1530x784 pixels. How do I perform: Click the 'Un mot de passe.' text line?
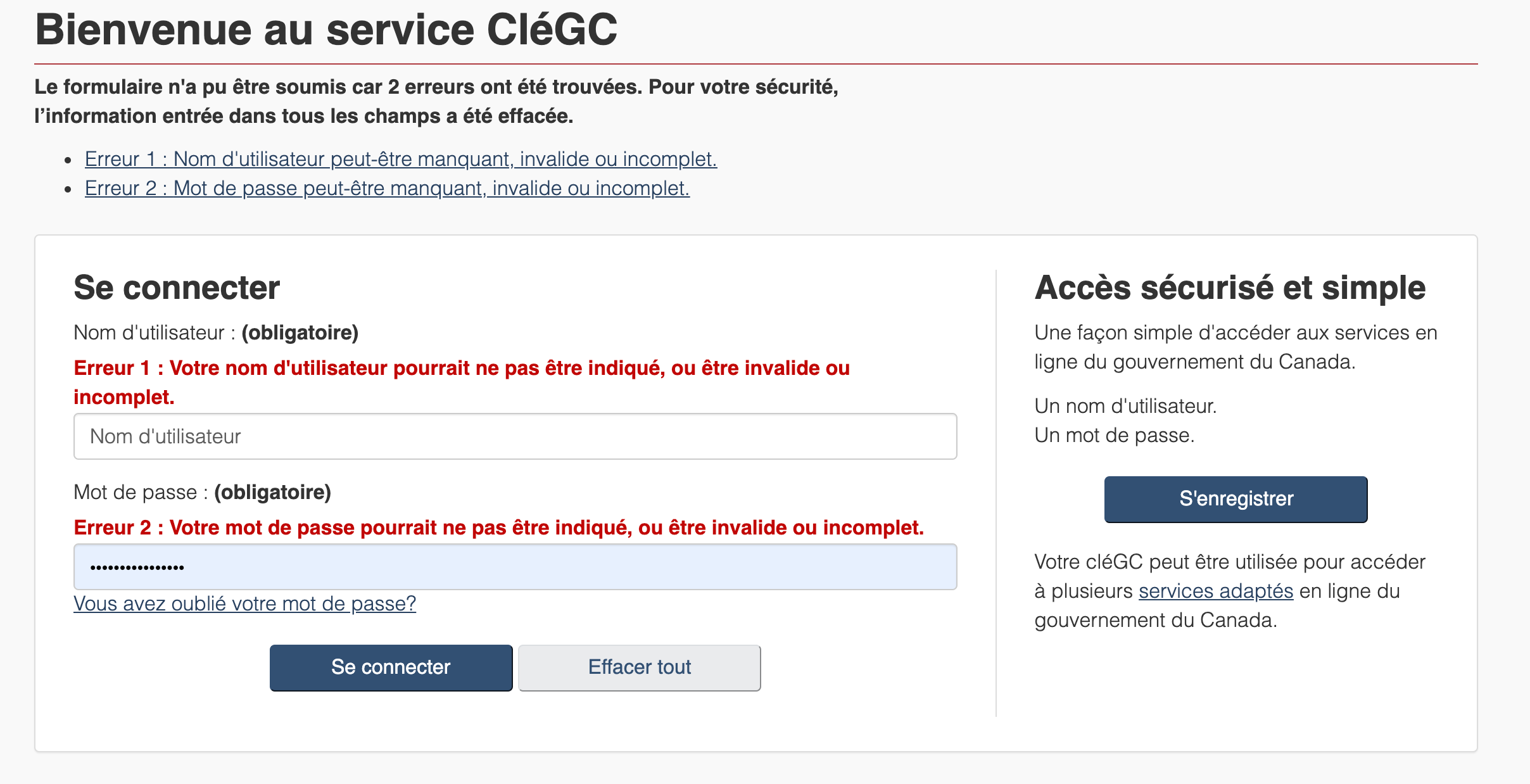tap(1114, 435)
